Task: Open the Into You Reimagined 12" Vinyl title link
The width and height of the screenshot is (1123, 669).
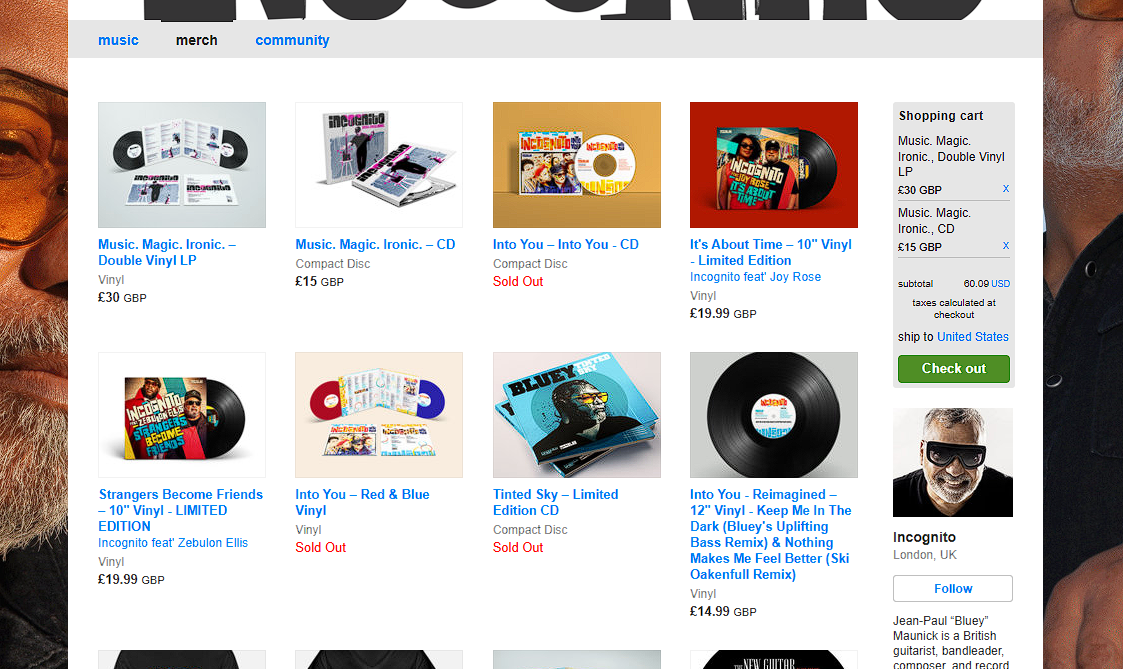Action: tap(771, 534)
